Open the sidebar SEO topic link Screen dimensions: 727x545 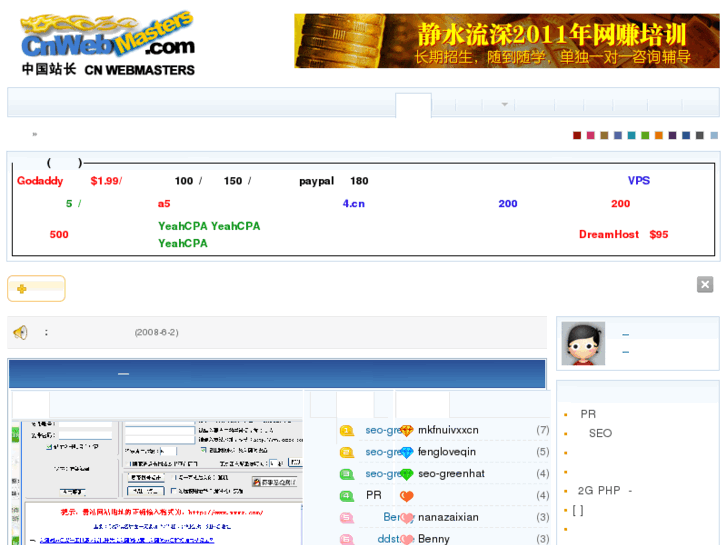[600, 433]
